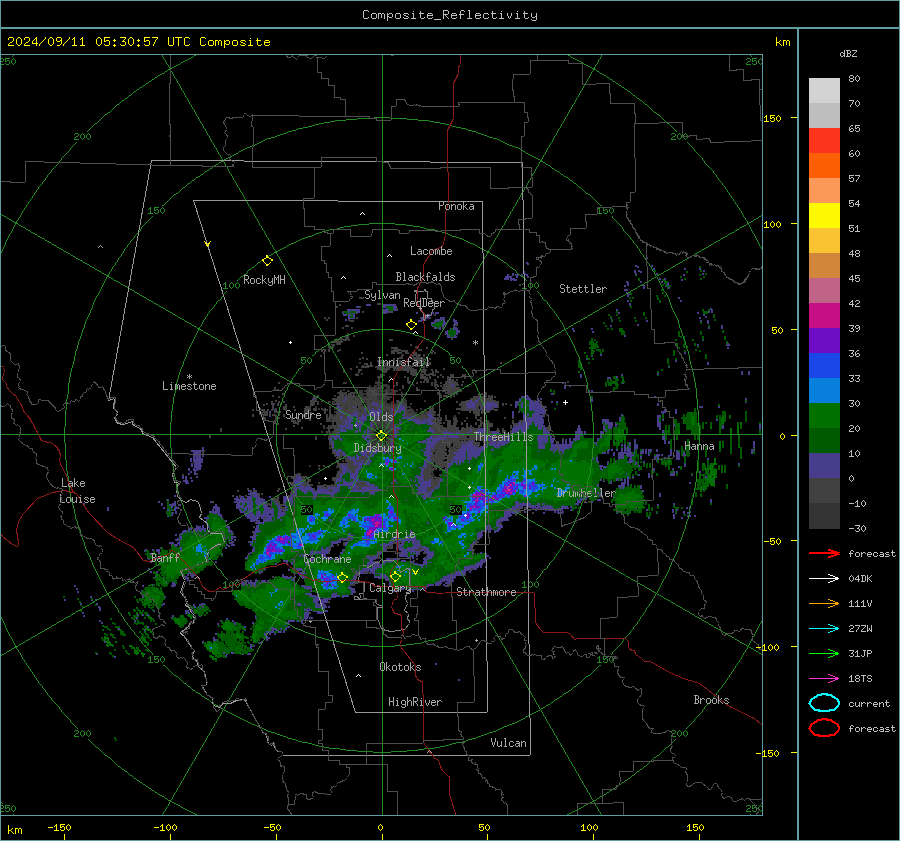900x841 pixels.
Task: Pick the light blue 30-33 dBZ swatch
Action: coord(824,391)
